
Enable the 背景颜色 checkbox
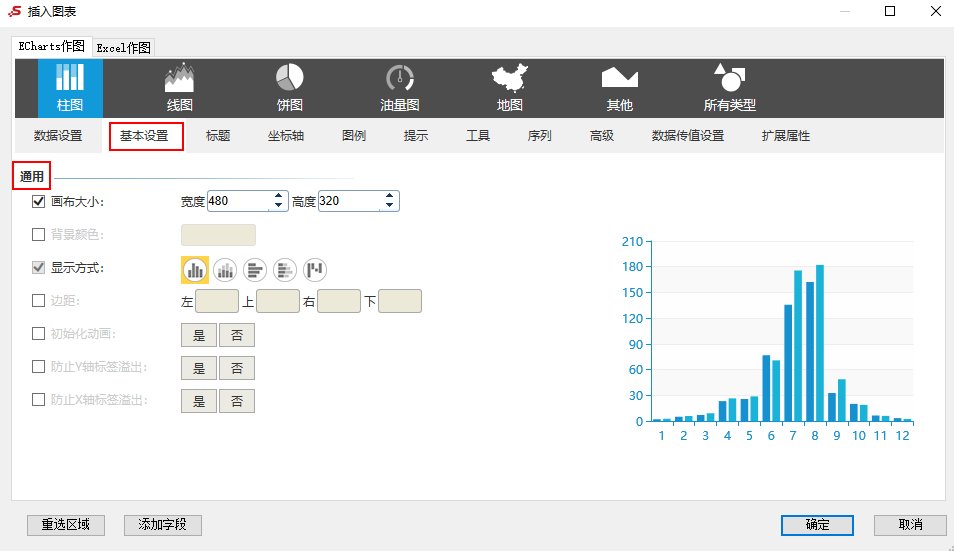[x=38, y=234]
